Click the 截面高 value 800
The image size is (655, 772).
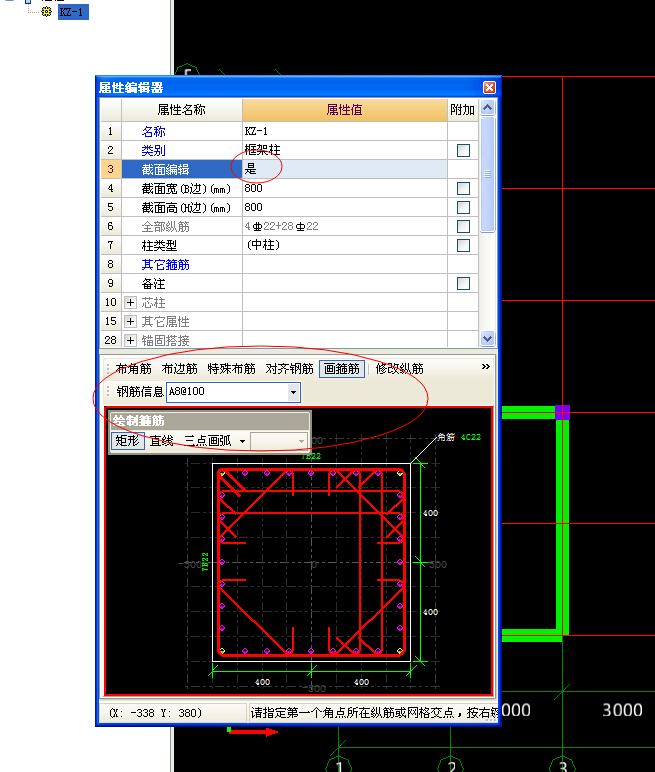coord(345,207)
